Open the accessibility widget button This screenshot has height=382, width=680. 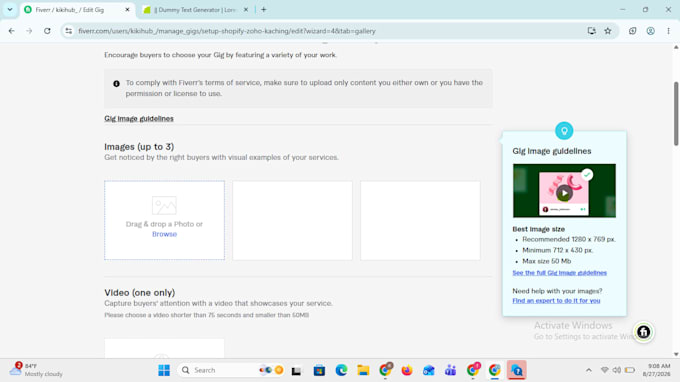click(643, 332)
